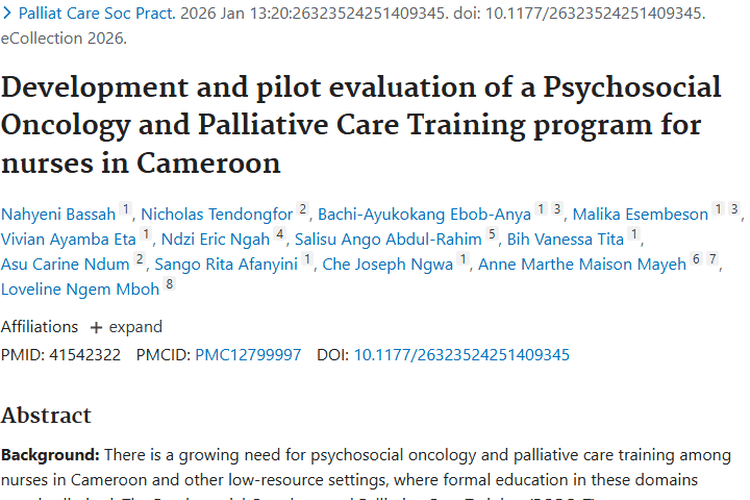Screen dimensions: 750x500
Task: Click author Loveline Ngem Mboh
Action: point(79,289)
